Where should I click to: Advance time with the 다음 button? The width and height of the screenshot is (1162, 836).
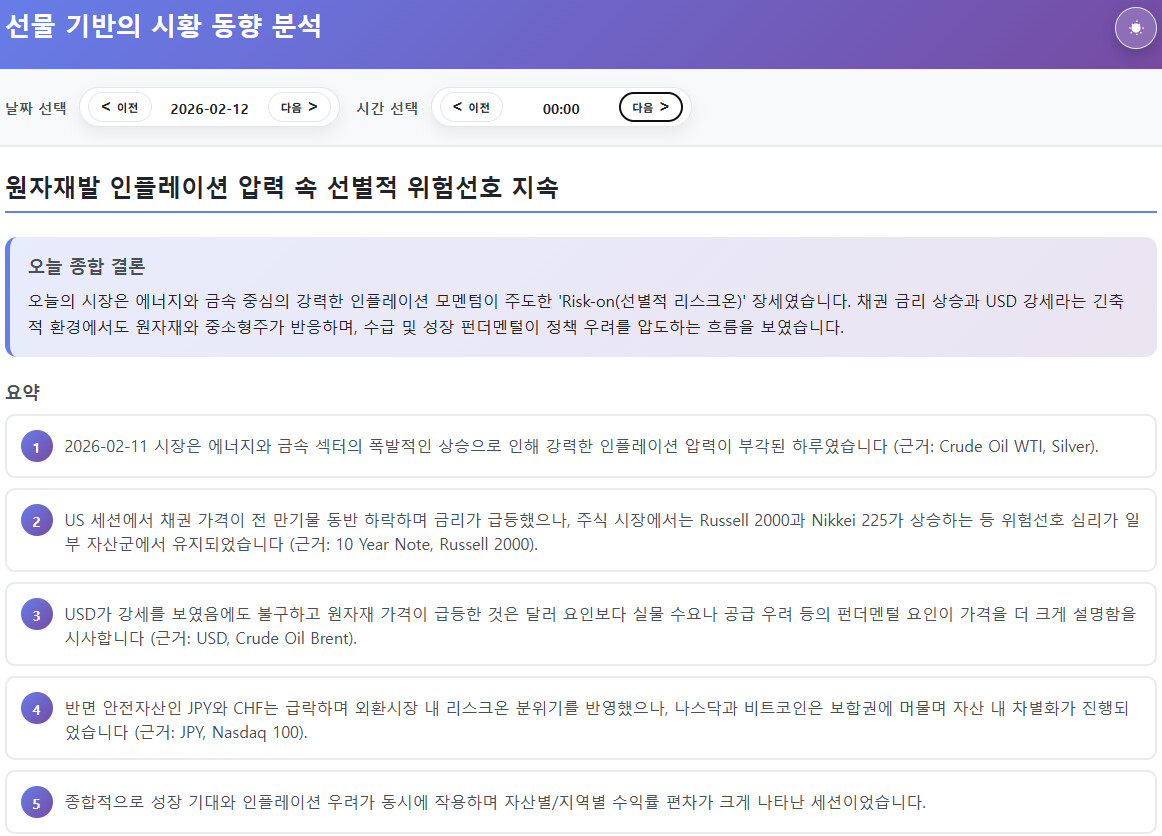pos(650,107)
